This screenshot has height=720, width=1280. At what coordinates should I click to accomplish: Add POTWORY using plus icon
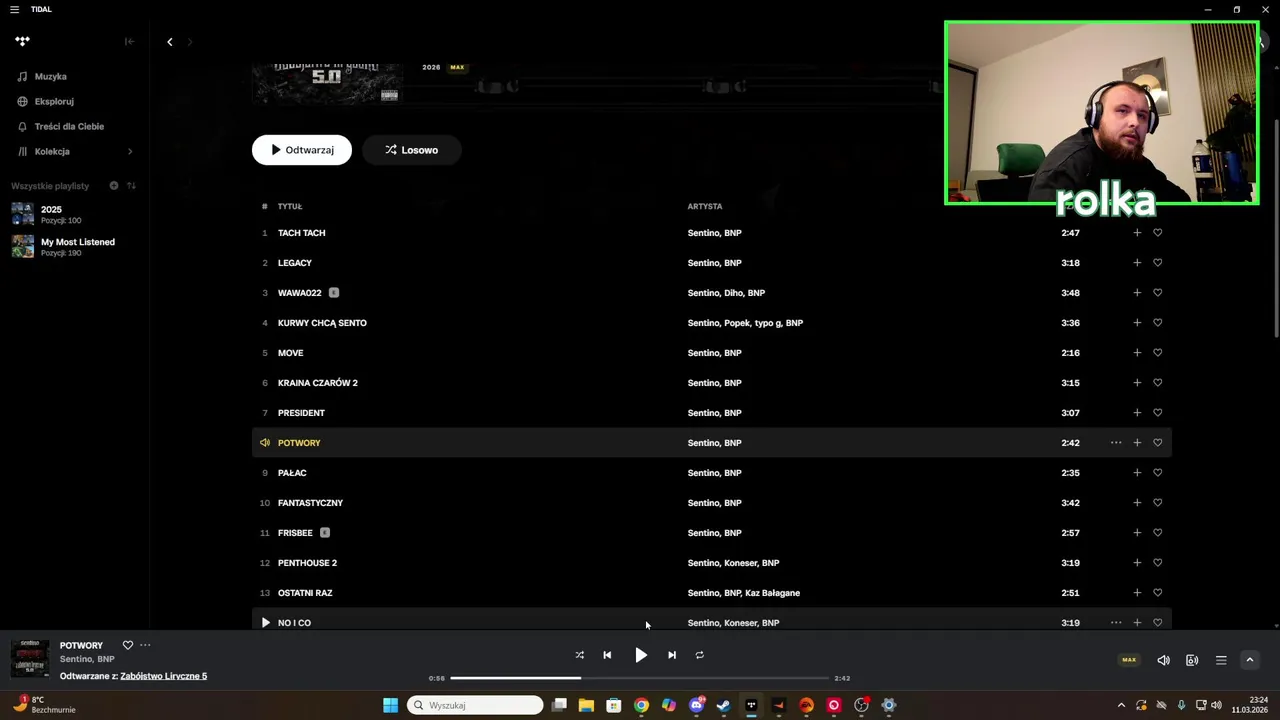tap(1137, 443)
